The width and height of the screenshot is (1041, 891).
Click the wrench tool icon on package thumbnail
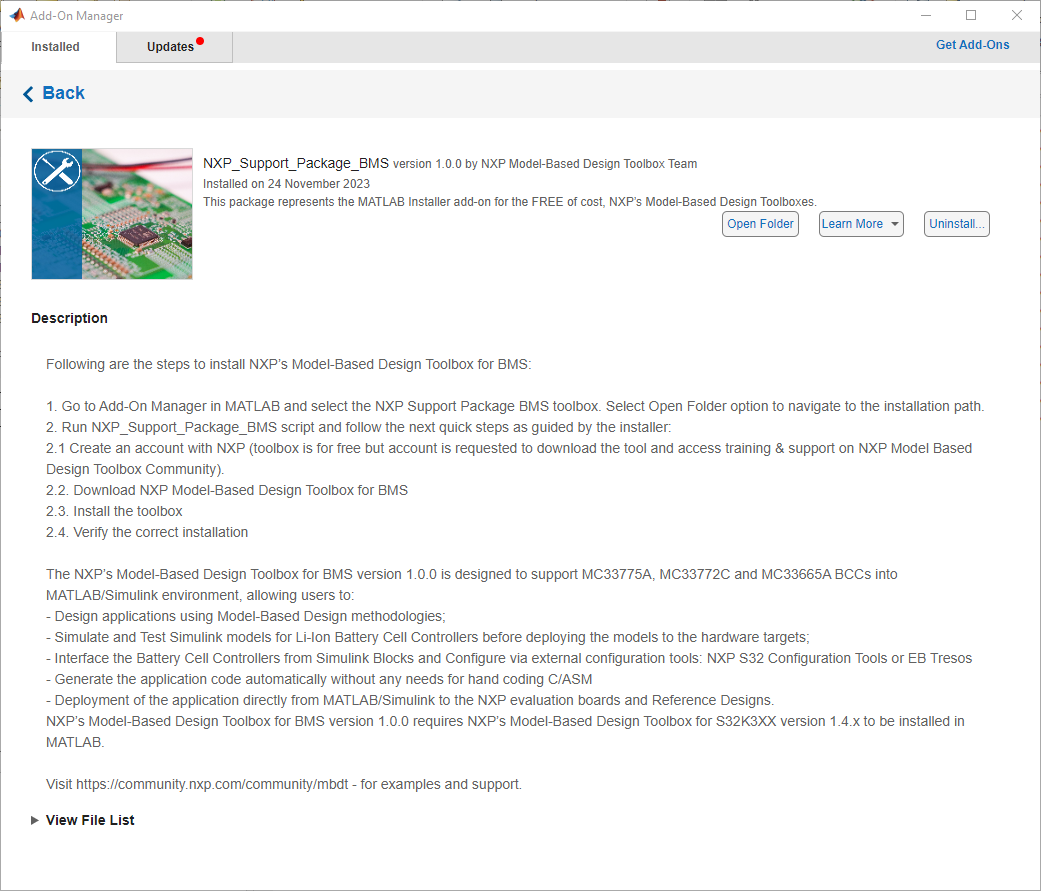57,171
